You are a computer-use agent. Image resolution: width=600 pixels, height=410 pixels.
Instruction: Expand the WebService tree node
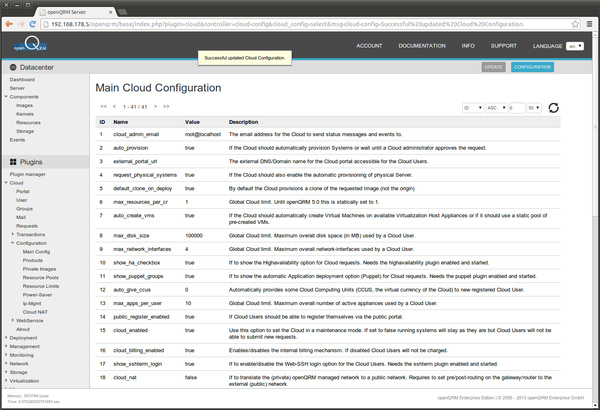13,320
